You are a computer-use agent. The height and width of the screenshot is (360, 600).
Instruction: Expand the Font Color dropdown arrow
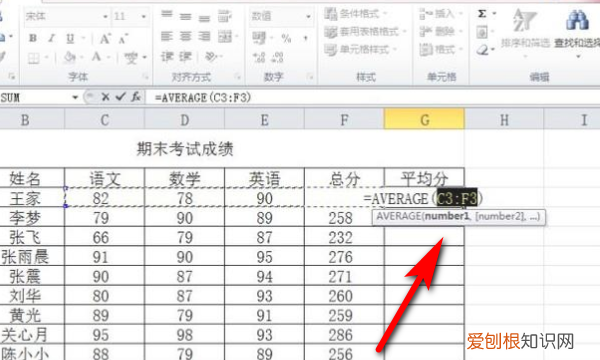point(109,58)
